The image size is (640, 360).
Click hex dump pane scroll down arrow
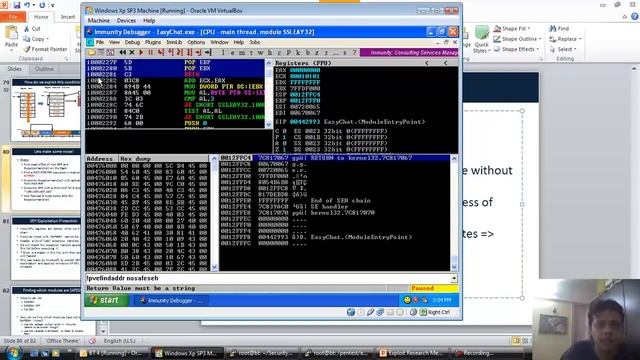[214, 267]
